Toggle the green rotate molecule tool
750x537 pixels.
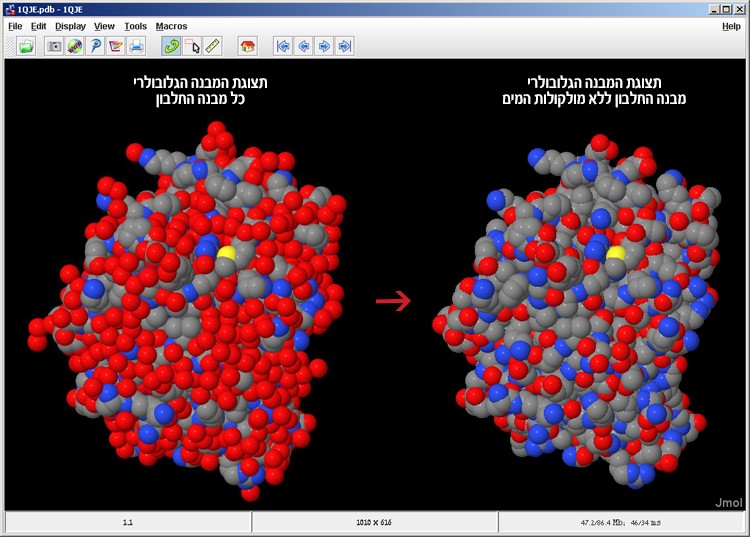[171, 46]
